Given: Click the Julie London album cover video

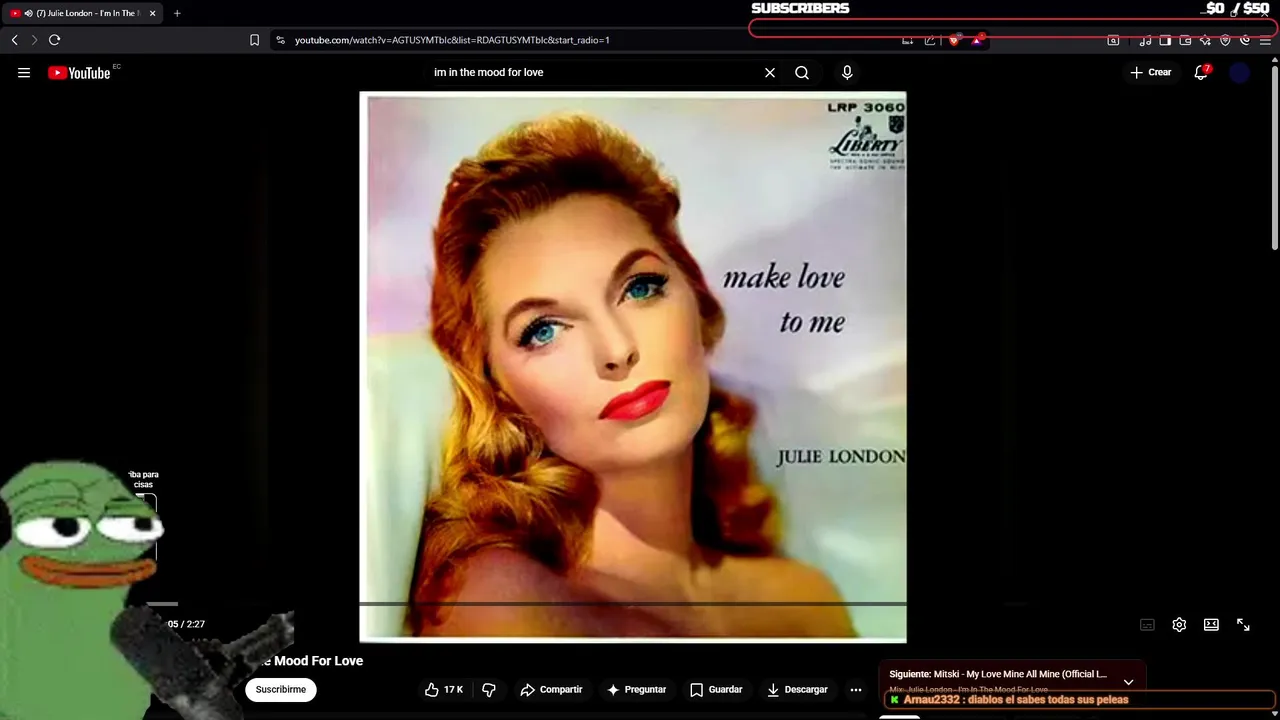Looking at the screenshot, I should click(x=633, y=367).
